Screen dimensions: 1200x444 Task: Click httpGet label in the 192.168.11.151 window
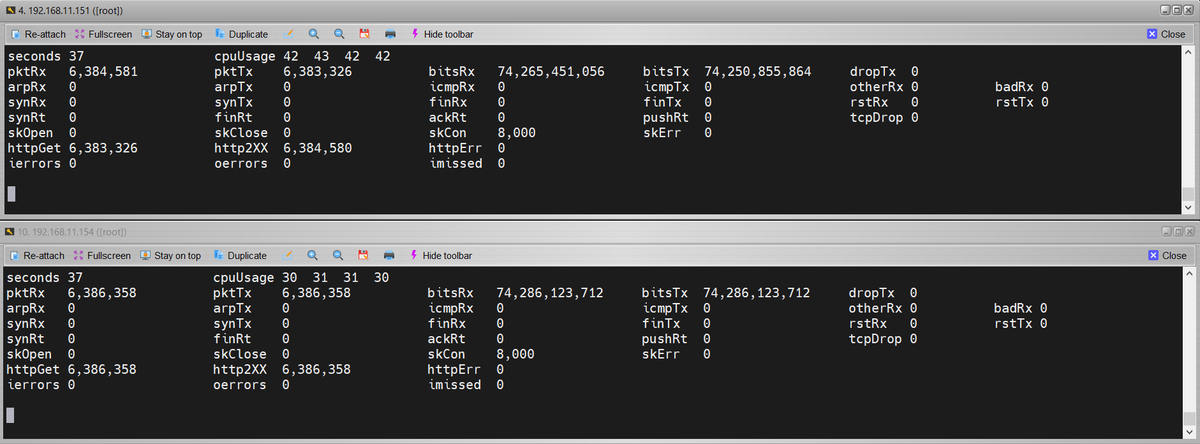click(34, 147)
